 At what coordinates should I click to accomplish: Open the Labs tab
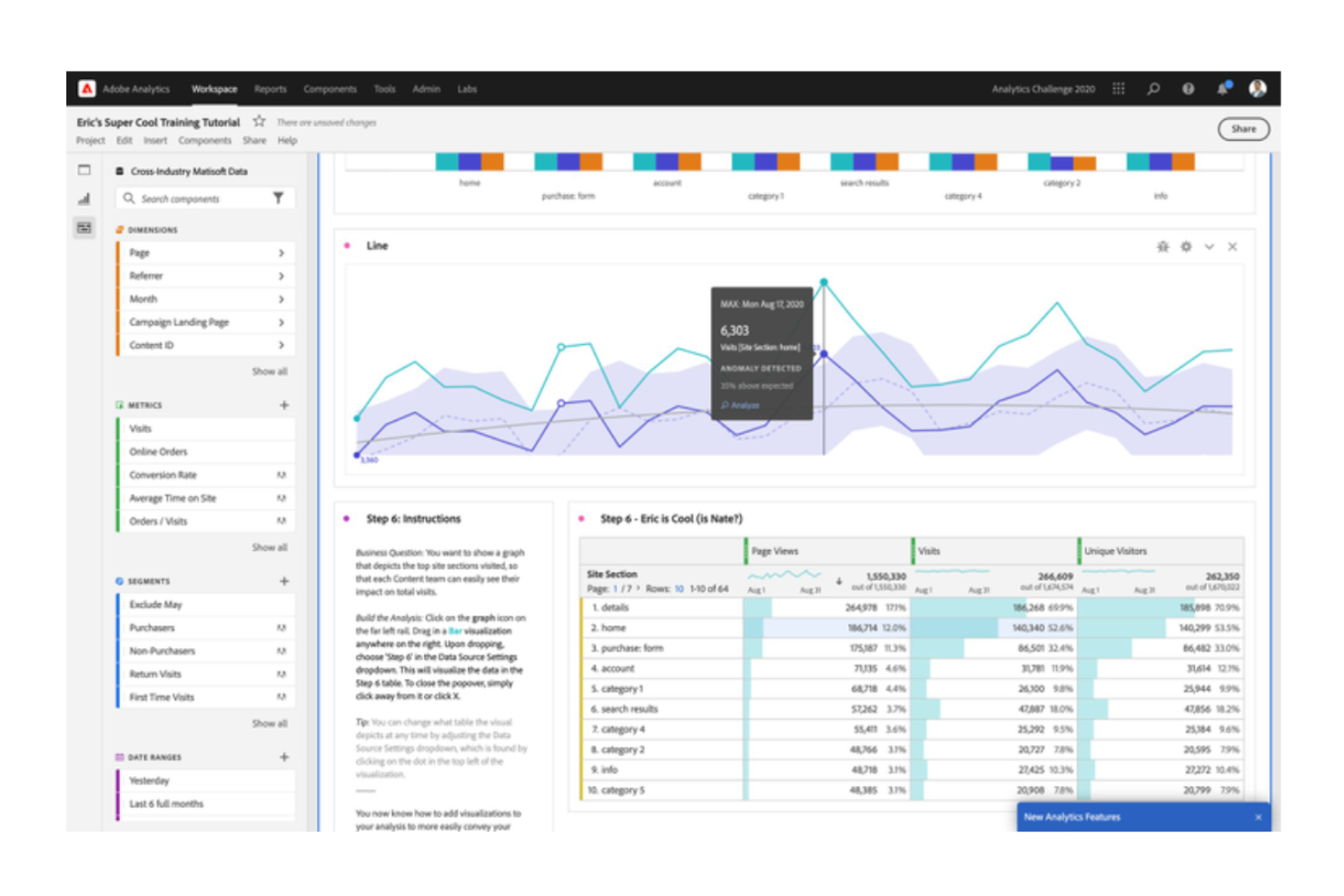pyautogui.click(x=467, y=89)
